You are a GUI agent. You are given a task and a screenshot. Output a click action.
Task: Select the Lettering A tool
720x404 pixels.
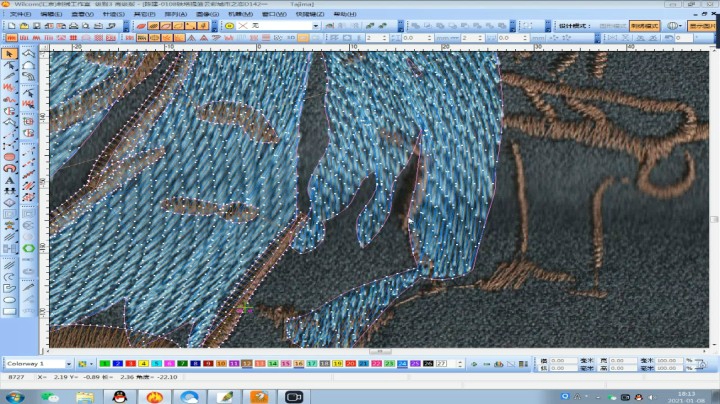[9, 180]
